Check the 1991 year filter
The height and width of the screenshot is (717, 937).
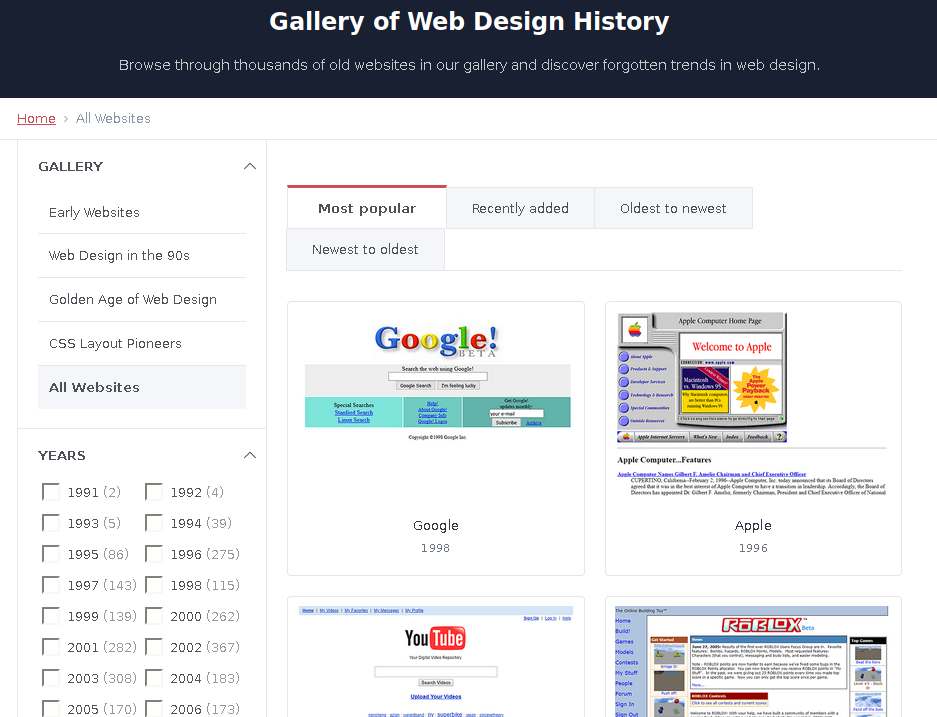(51, 492)
